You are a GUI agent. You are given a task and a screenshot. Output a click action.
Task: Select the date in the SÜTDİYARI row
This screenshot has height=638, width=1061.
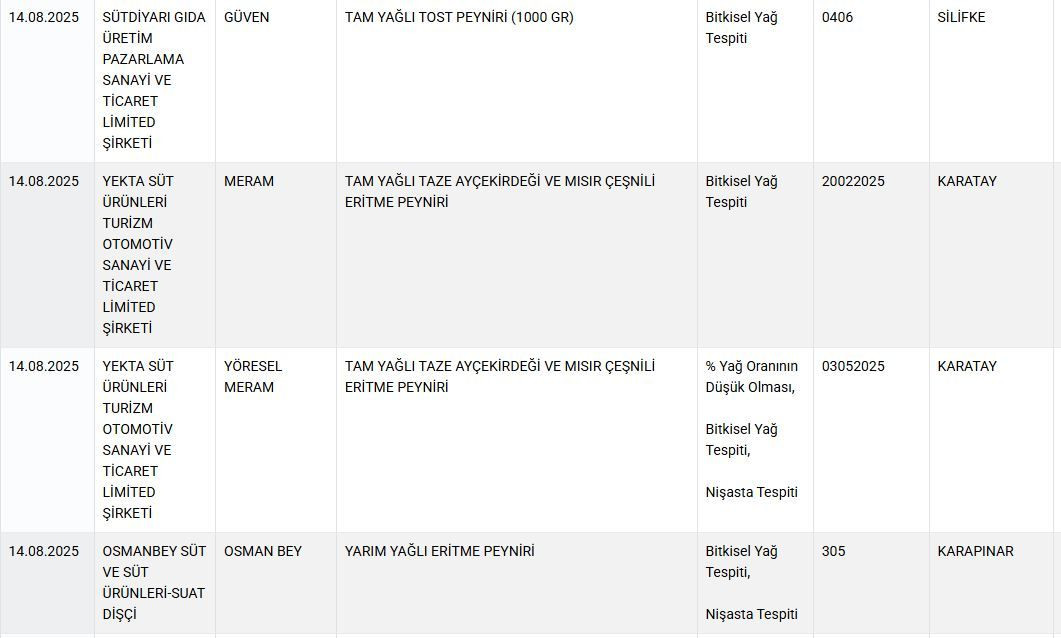[x=44, y=17]
